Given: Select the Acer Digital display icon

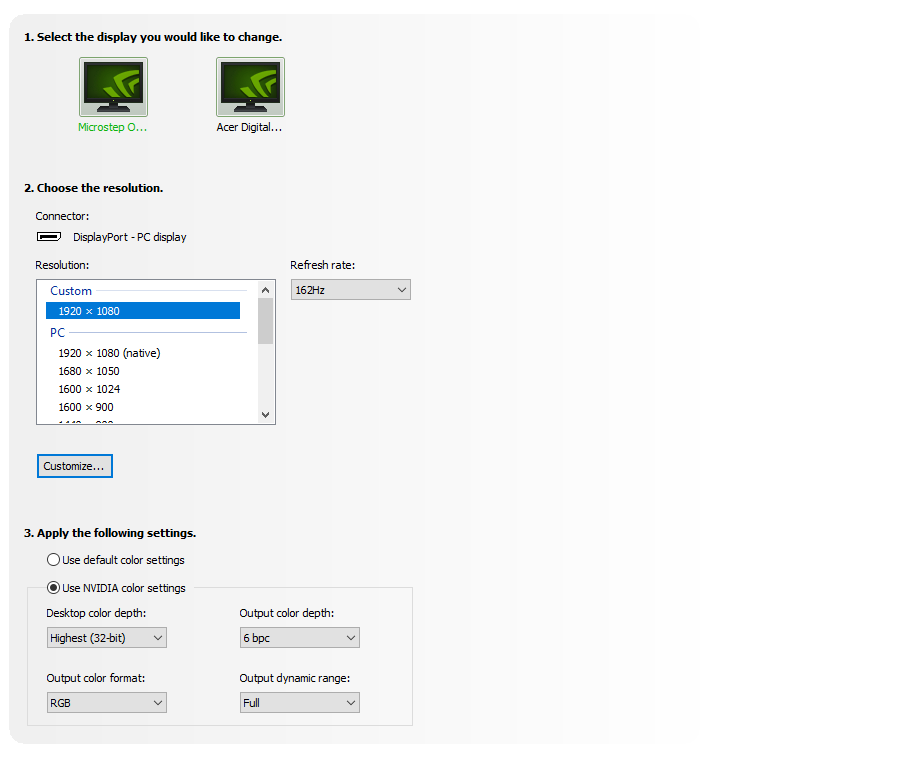Looking at the screenshot, I should tap(250, 87).
